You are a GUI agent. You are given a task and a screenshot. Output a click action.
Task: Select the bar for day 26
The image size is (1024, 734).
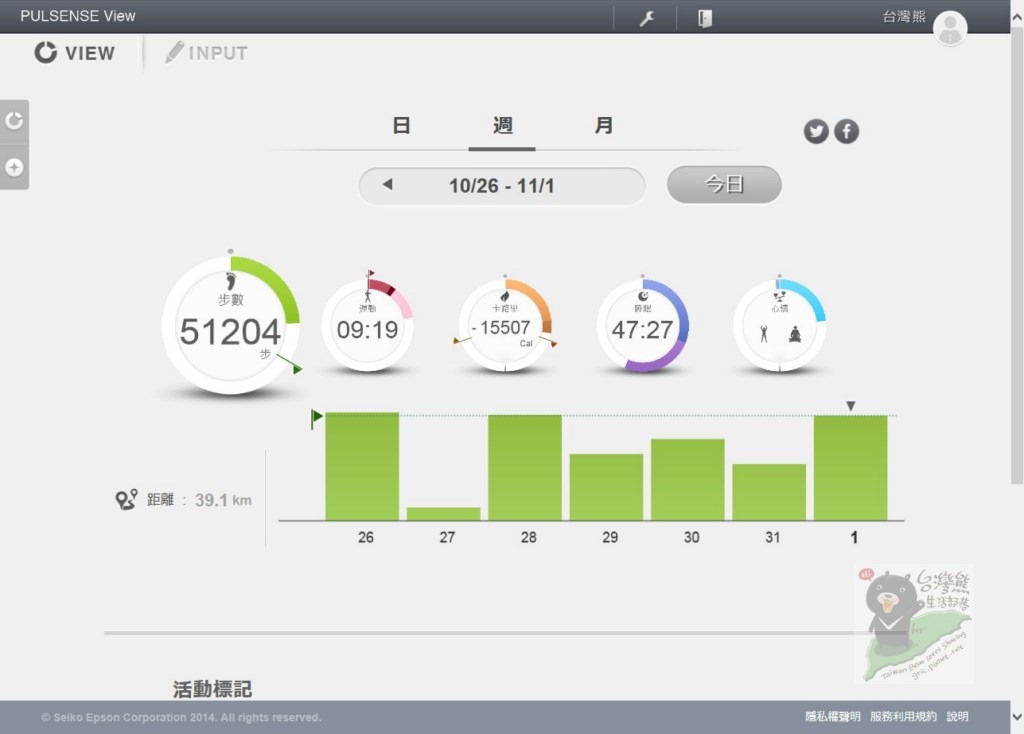tap(362, 466)
